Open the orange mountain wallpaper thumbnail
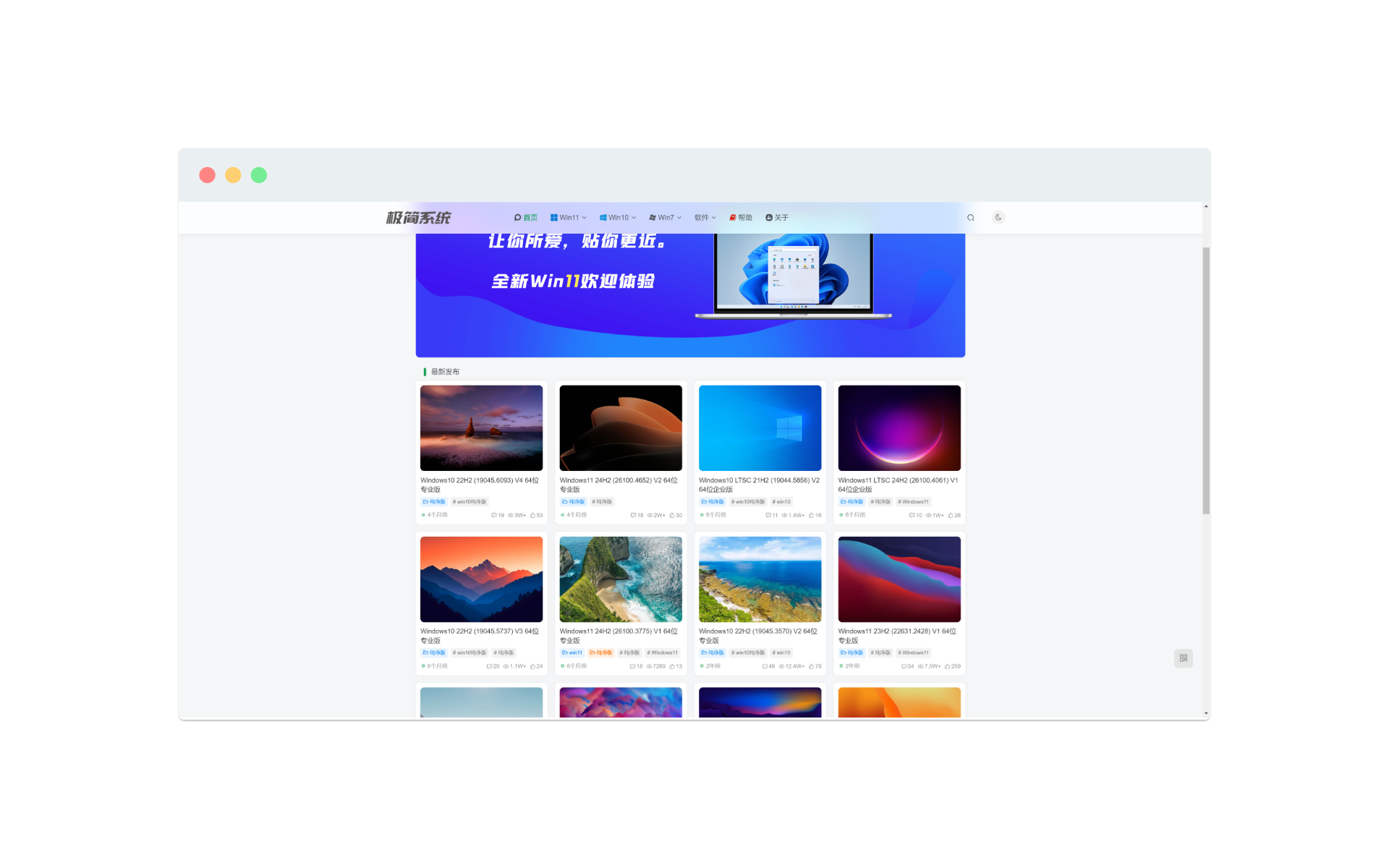 pos(481,579)
